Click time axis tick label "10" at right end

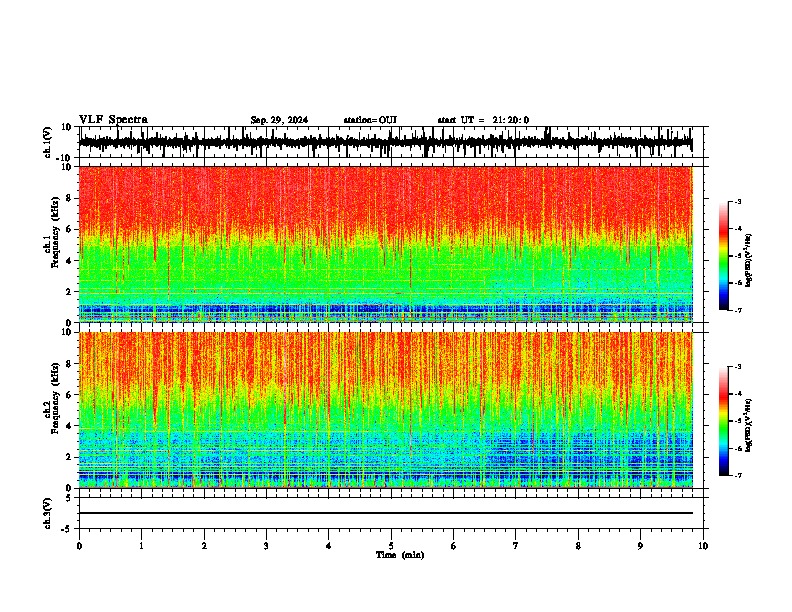click(x=703, y=546)
